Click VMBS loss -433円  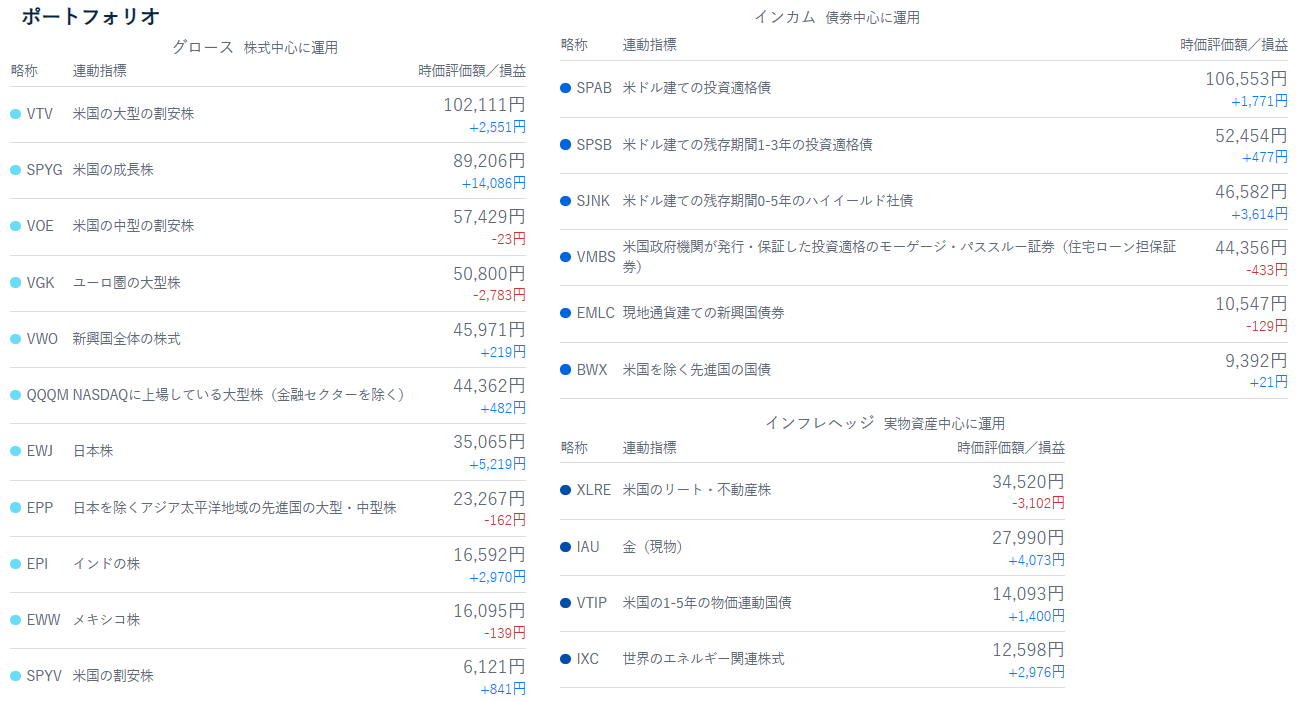click(x=1267, y=270)
